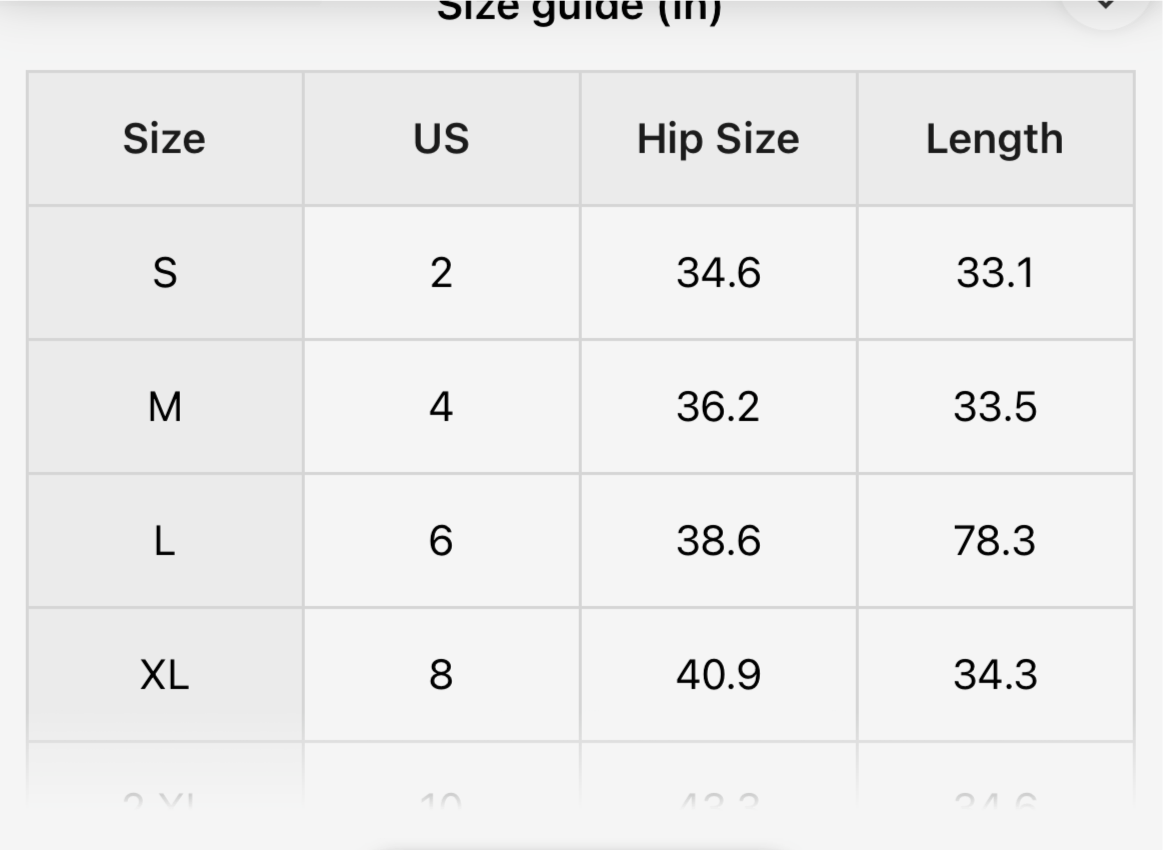Tap the 40.9 hip size value

718,675
